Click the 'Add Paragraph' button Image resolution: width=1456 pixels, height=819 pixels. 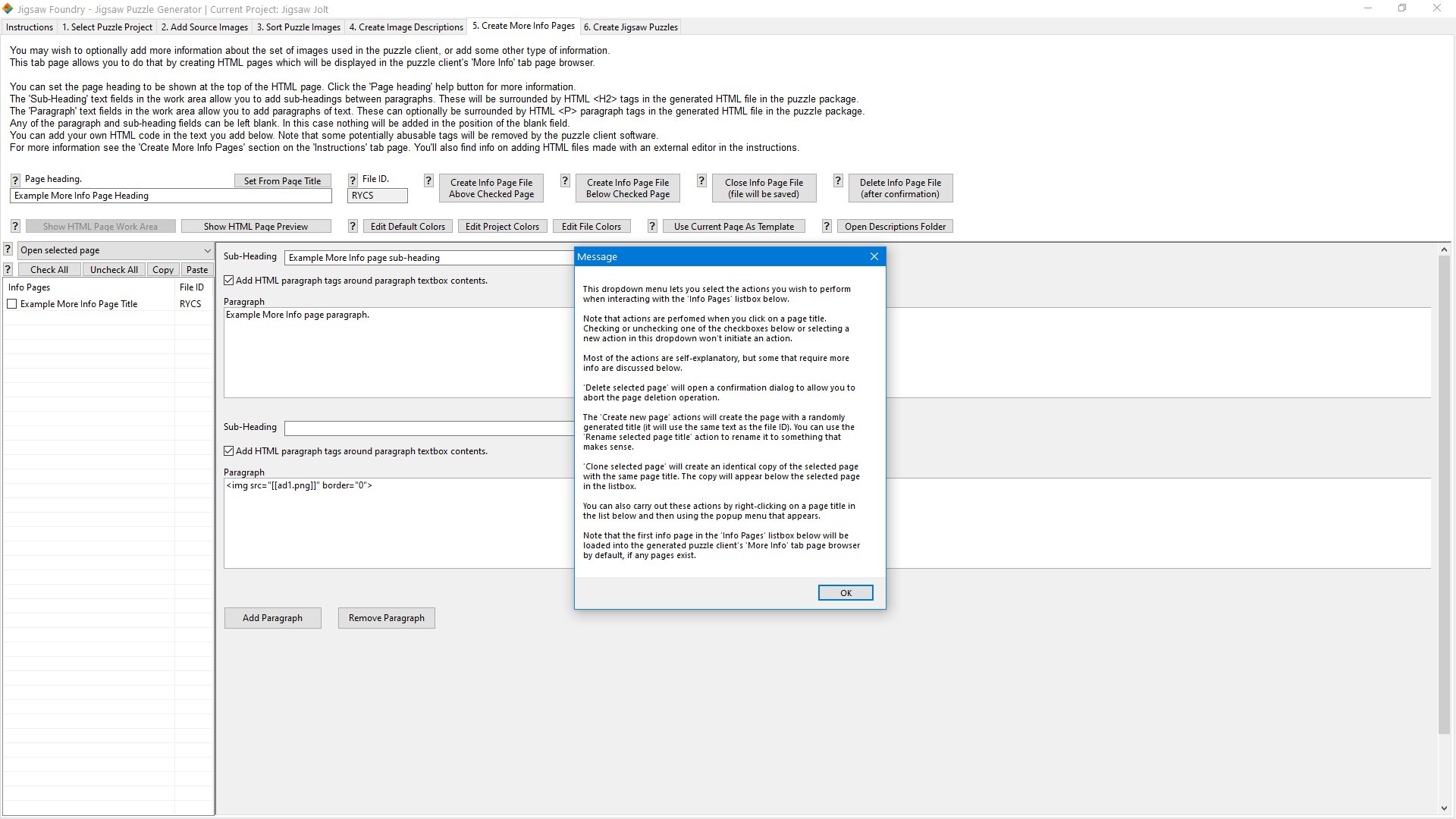[272, 617]
